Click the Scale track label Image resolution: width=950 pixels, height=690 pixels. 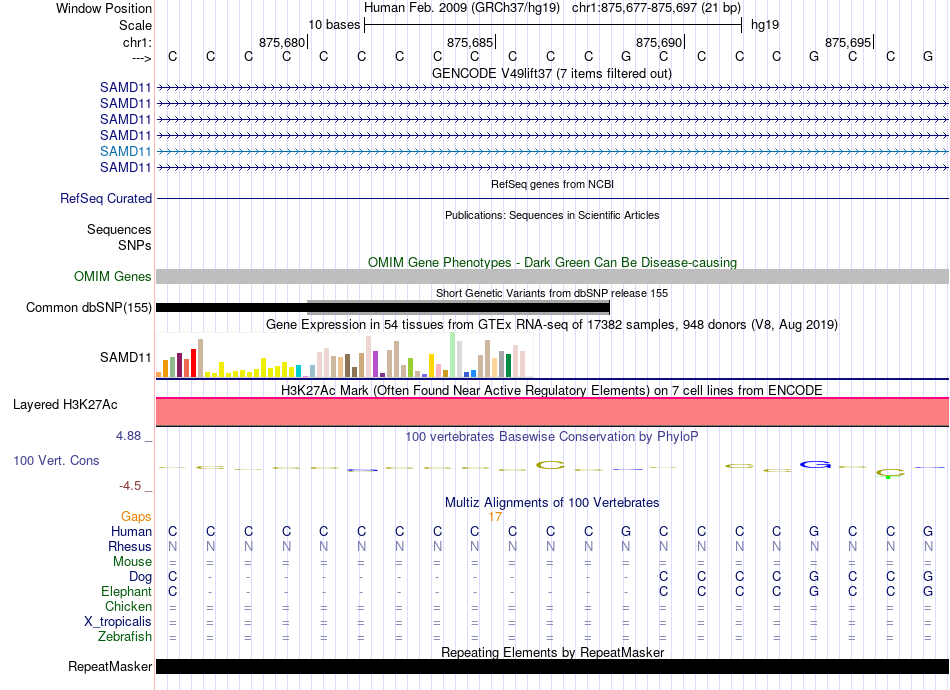[135, 25]
